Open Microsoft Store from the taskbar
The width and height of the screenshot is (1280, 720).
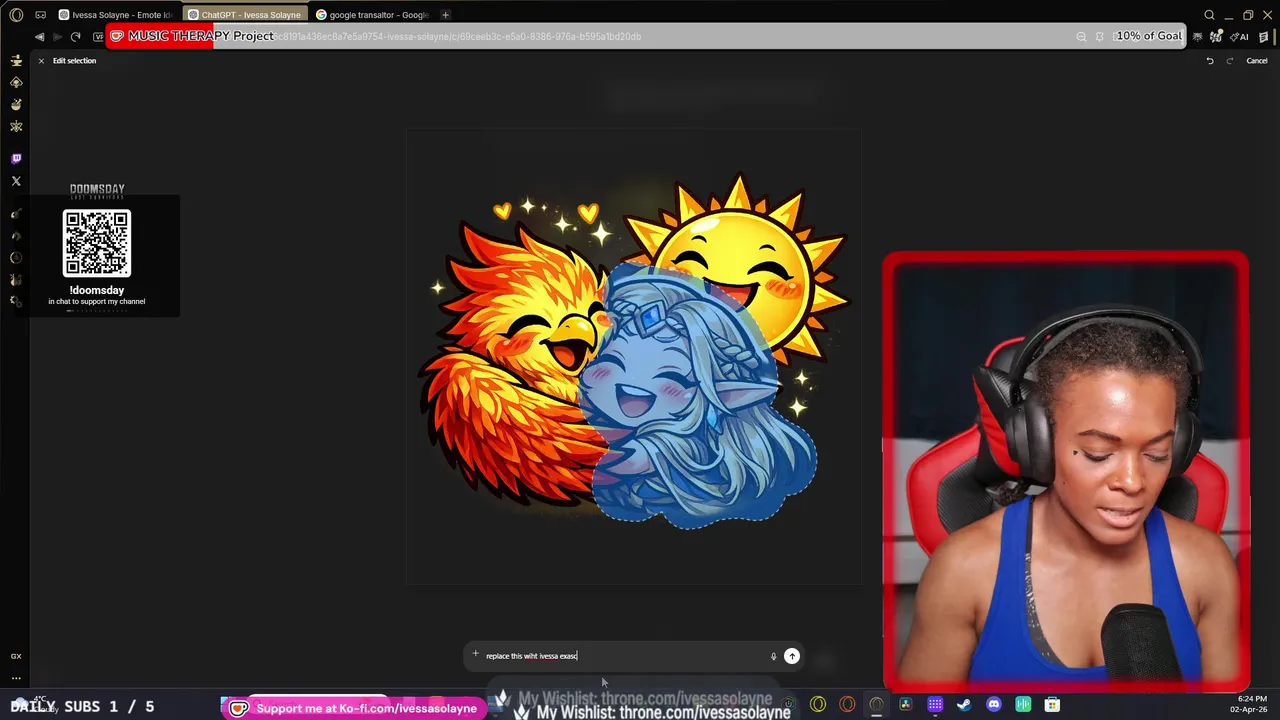pyautogui.click(x=1052, y=705)
